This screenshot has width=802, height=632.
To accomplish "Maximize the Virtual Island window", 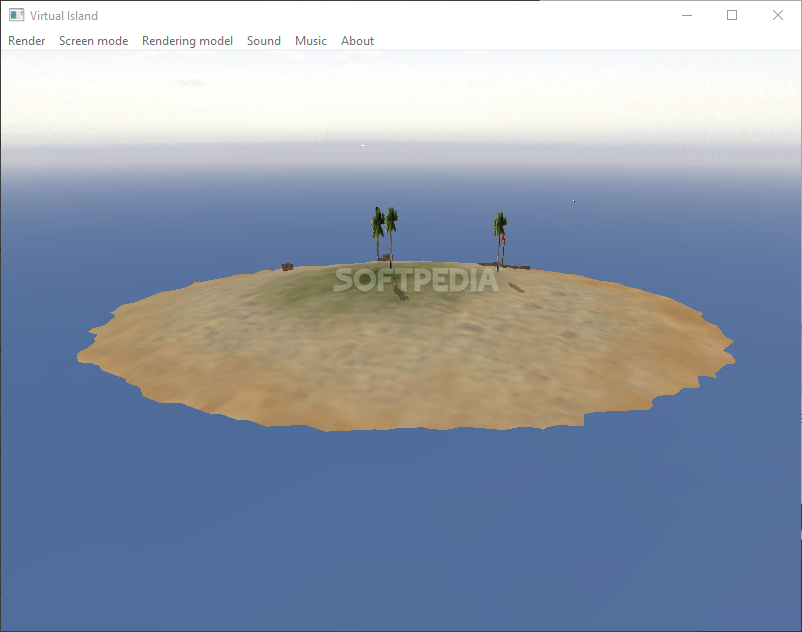I will click(732, 15).
